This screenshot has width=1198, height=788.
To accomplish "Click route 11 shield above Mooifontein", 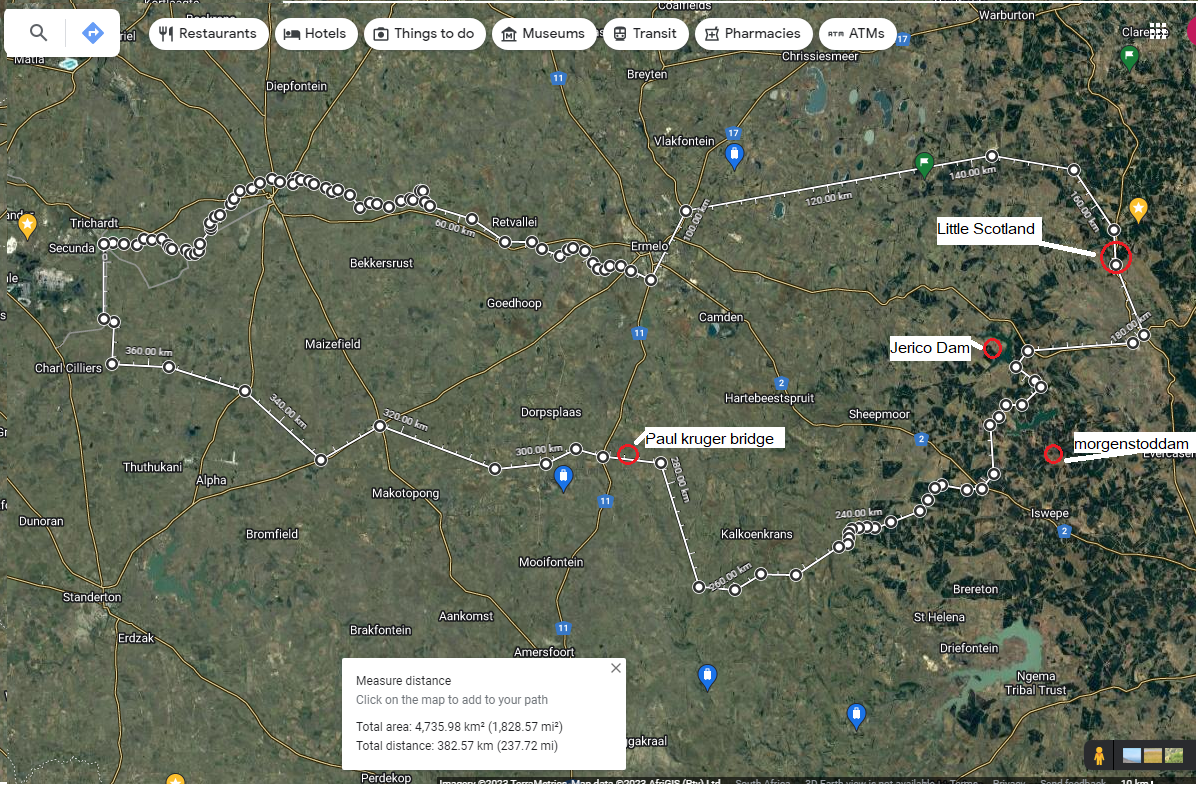I will (x=605, y=501).
